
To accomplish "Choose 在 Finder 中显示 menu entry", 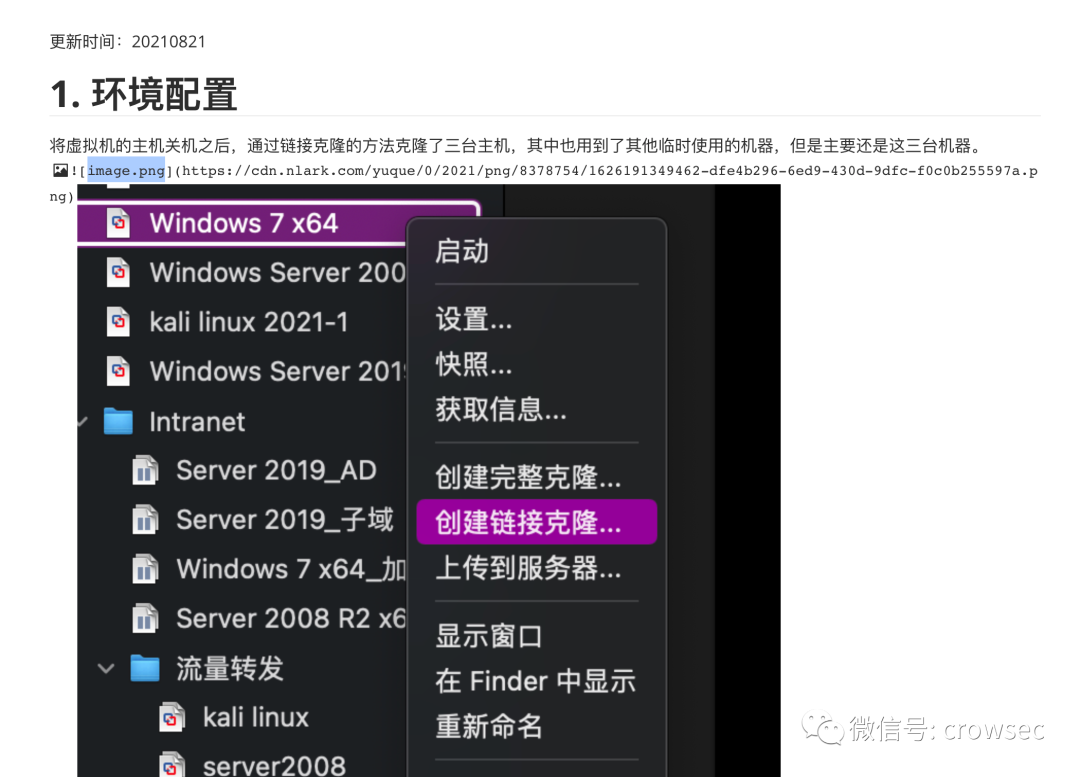I will [537, 681].
